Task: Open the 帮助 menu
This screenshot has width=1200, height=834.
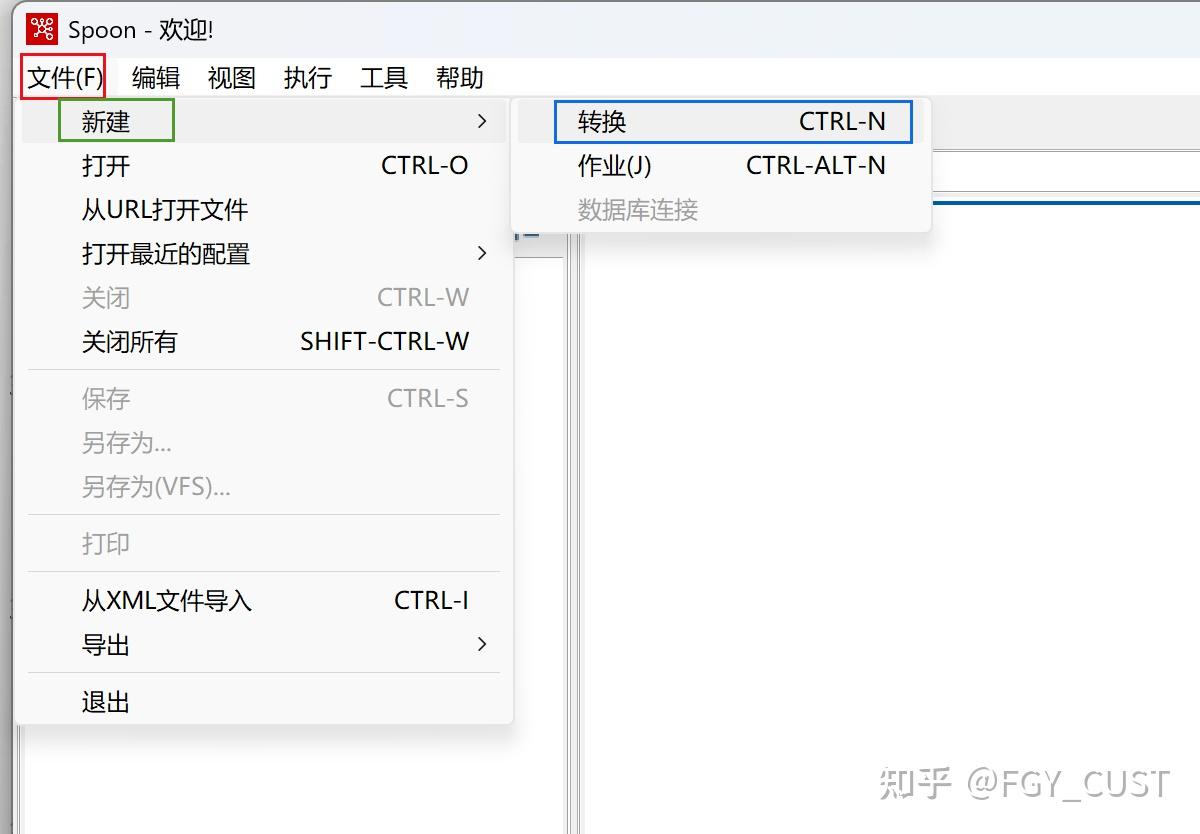Action: pos(458,77)
